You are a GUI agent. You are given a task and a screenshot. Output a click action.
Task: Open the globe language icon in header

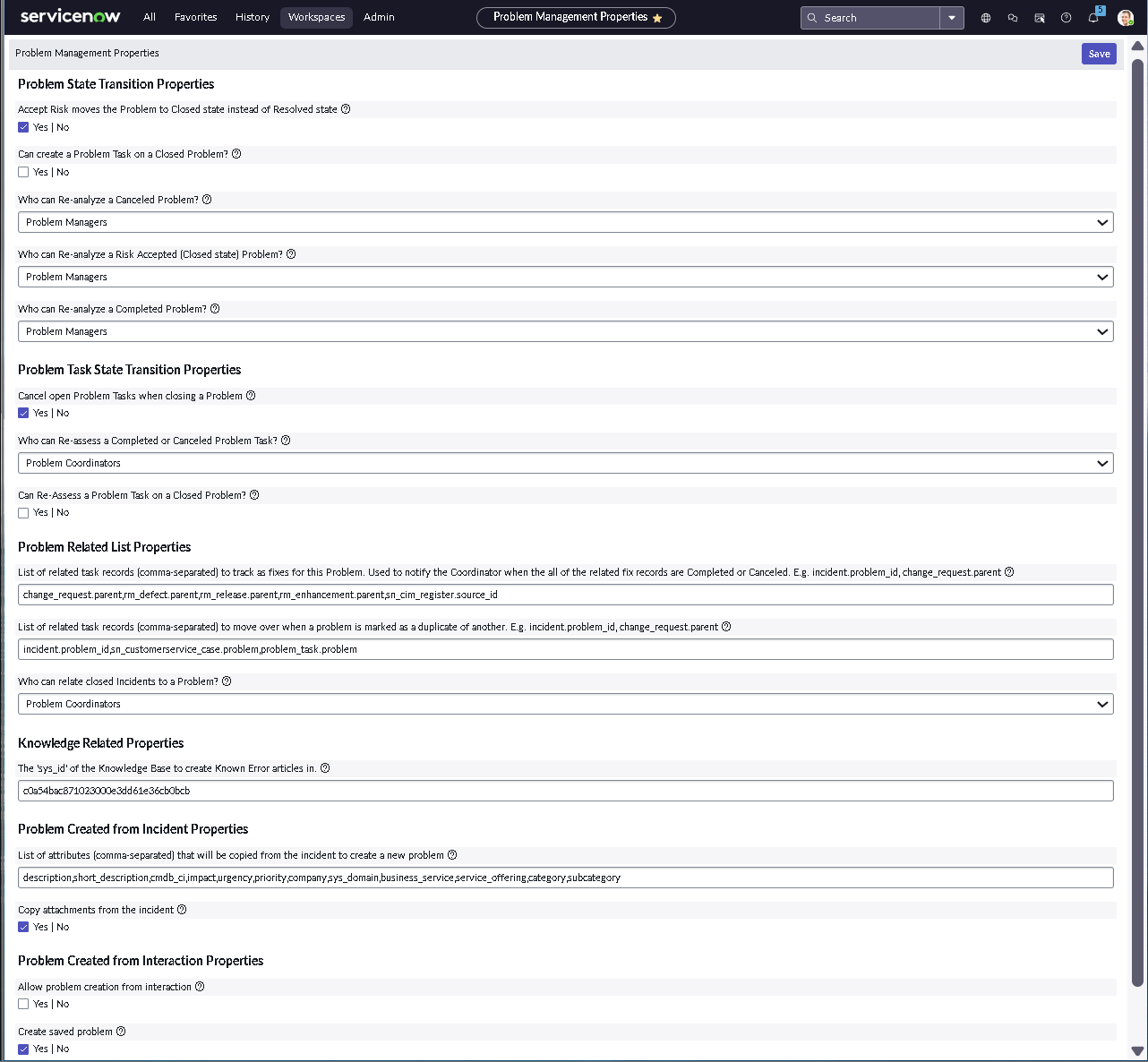985,17
